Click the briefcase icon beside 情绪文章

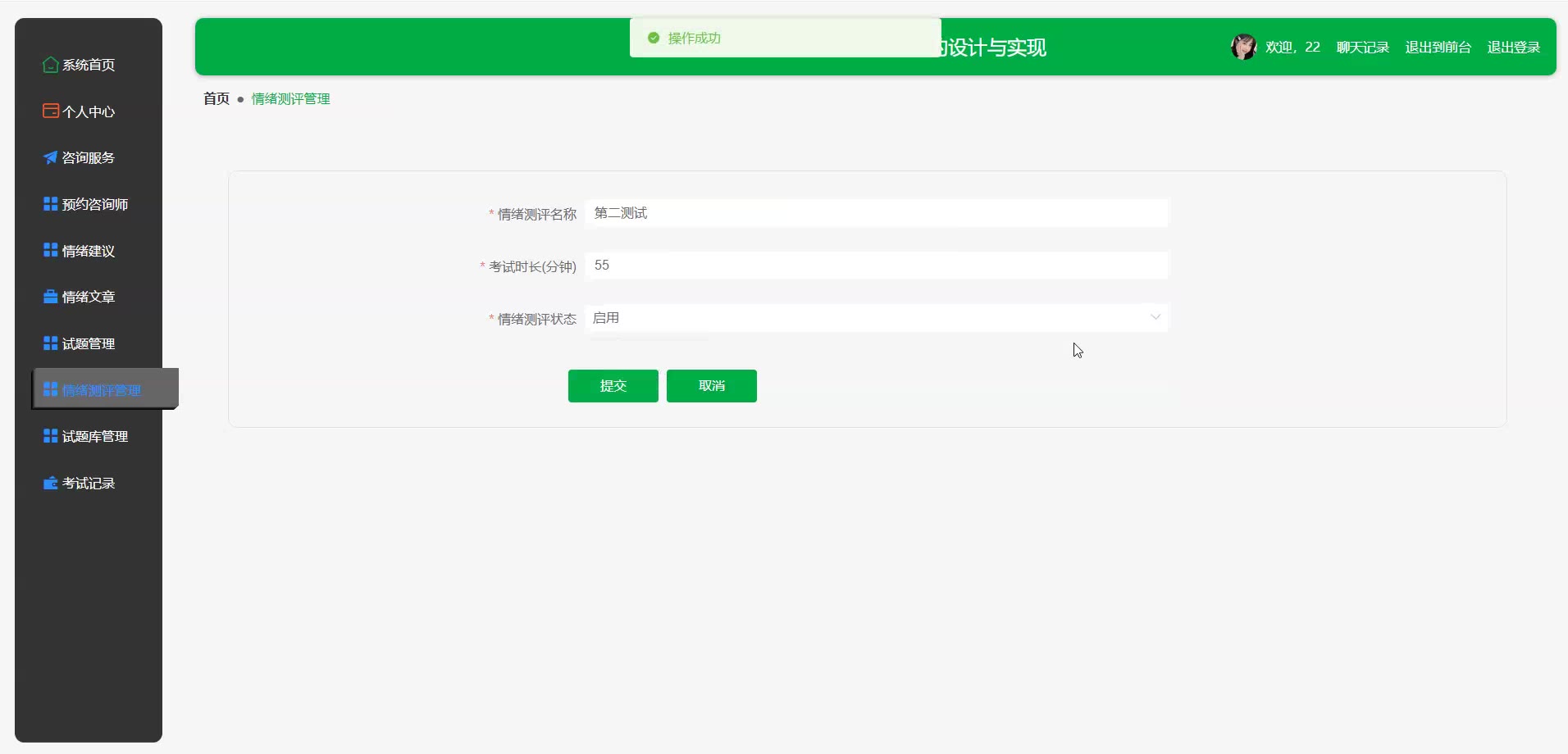pyautogui.click(x=51, y=297)
